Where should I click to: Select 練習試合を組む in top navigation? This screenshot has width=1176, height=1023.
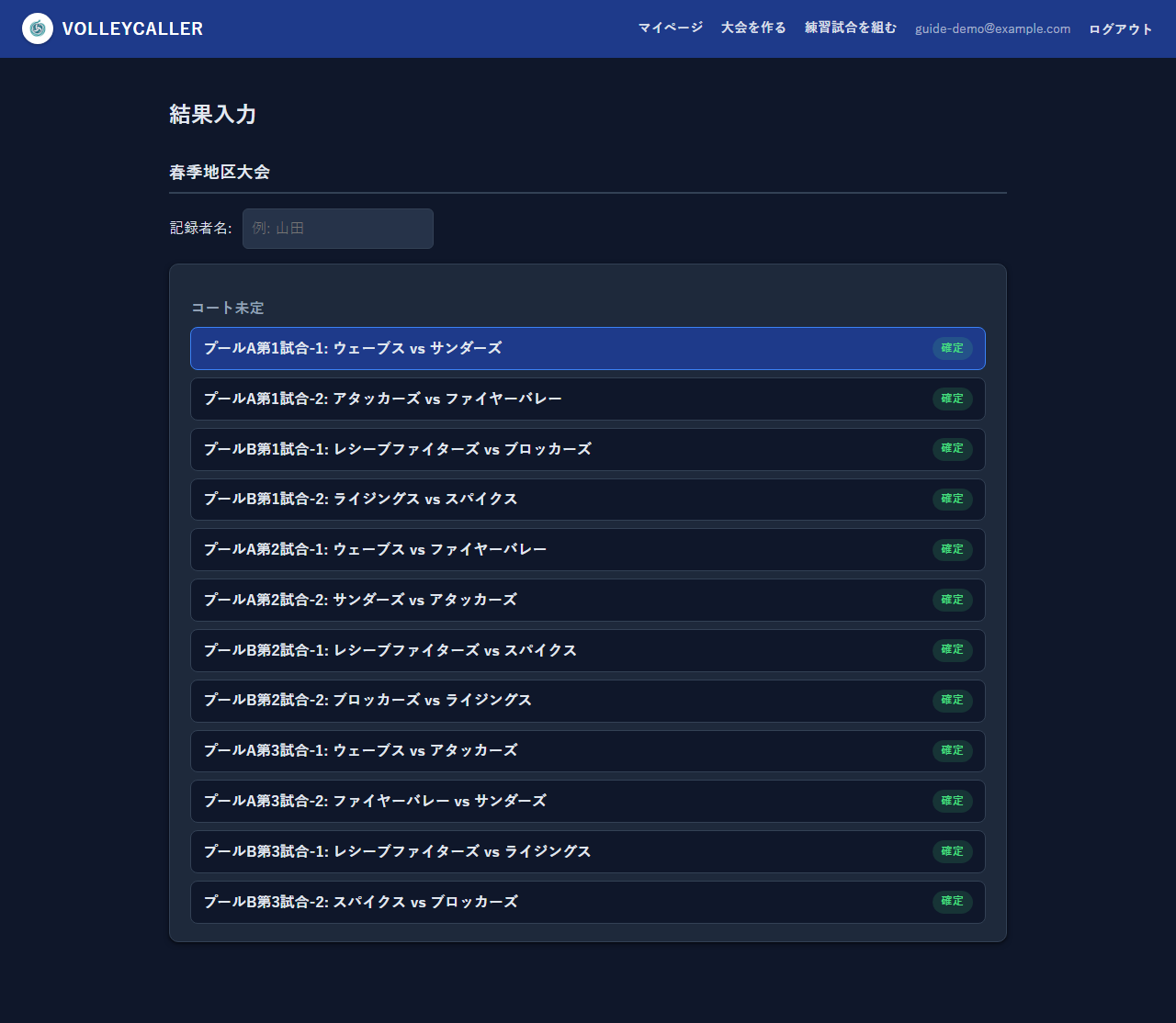coord(851,28)
